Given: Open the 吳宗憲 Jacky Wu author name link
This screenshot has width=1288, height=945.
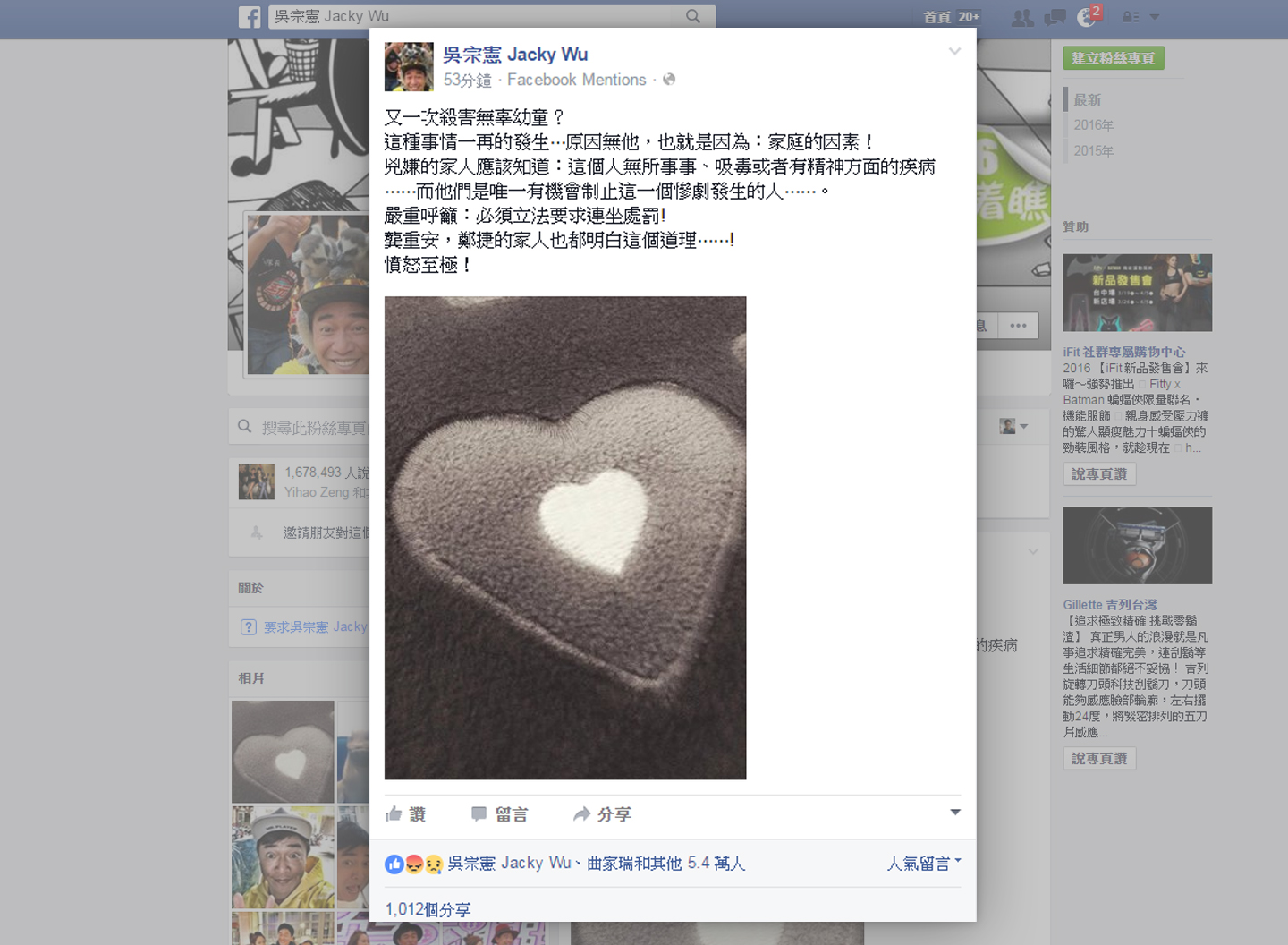Looking at the screenshot, I should pos(515,55).
